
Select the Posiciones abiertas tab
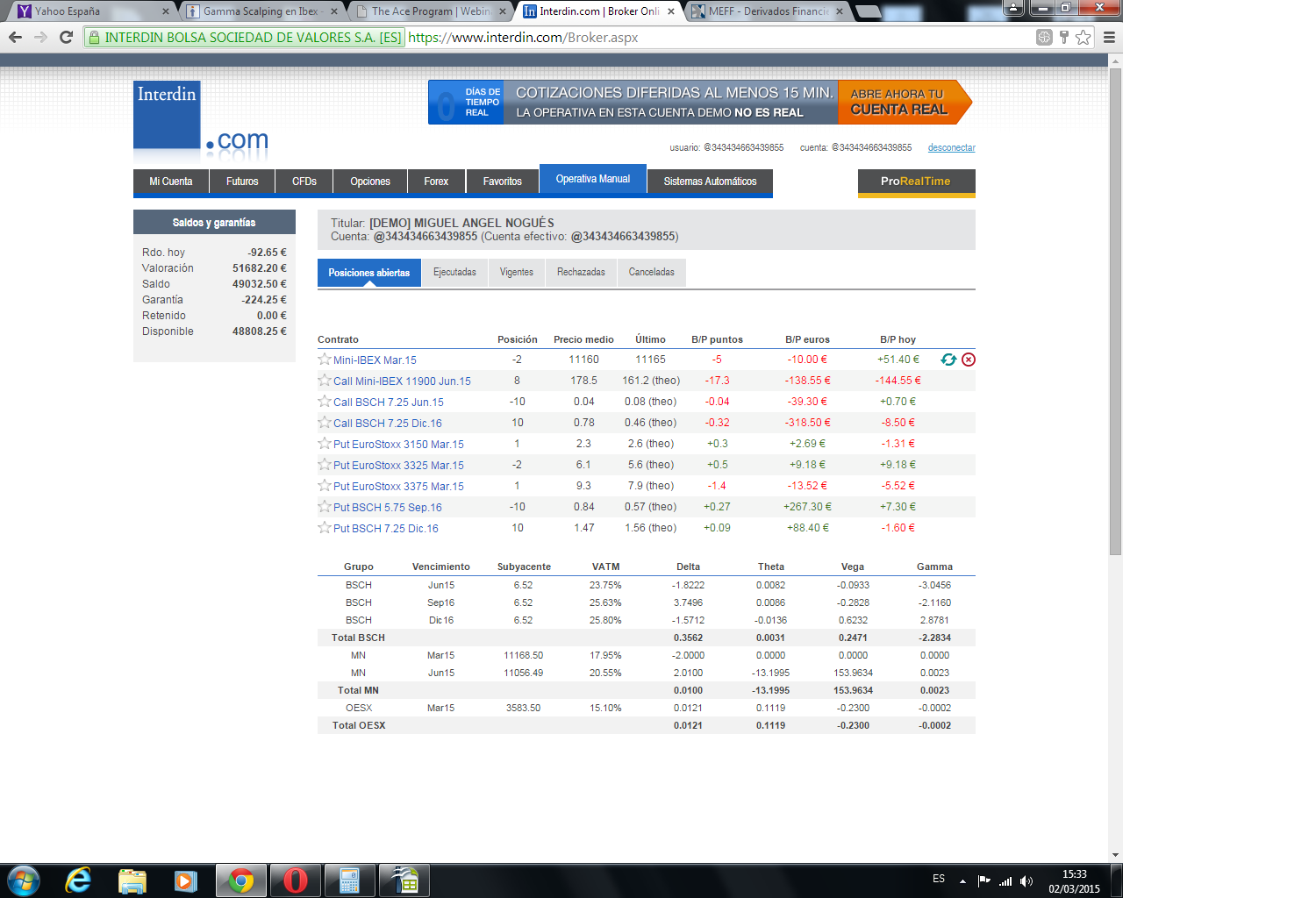click(369, 273)
